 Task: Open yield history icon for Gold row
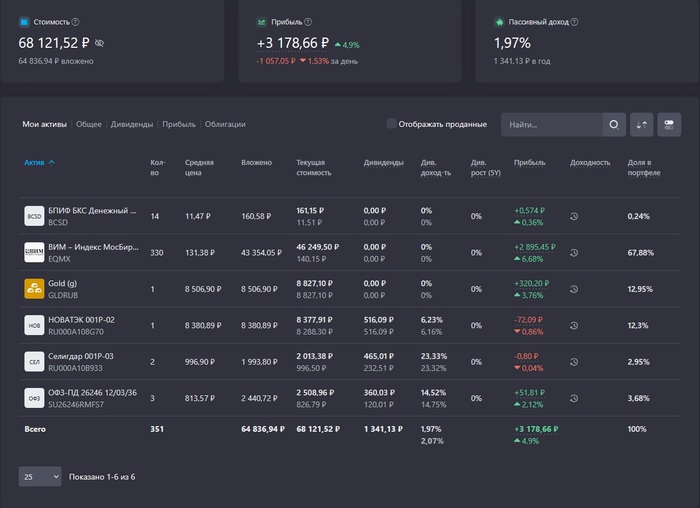(575, 289)
